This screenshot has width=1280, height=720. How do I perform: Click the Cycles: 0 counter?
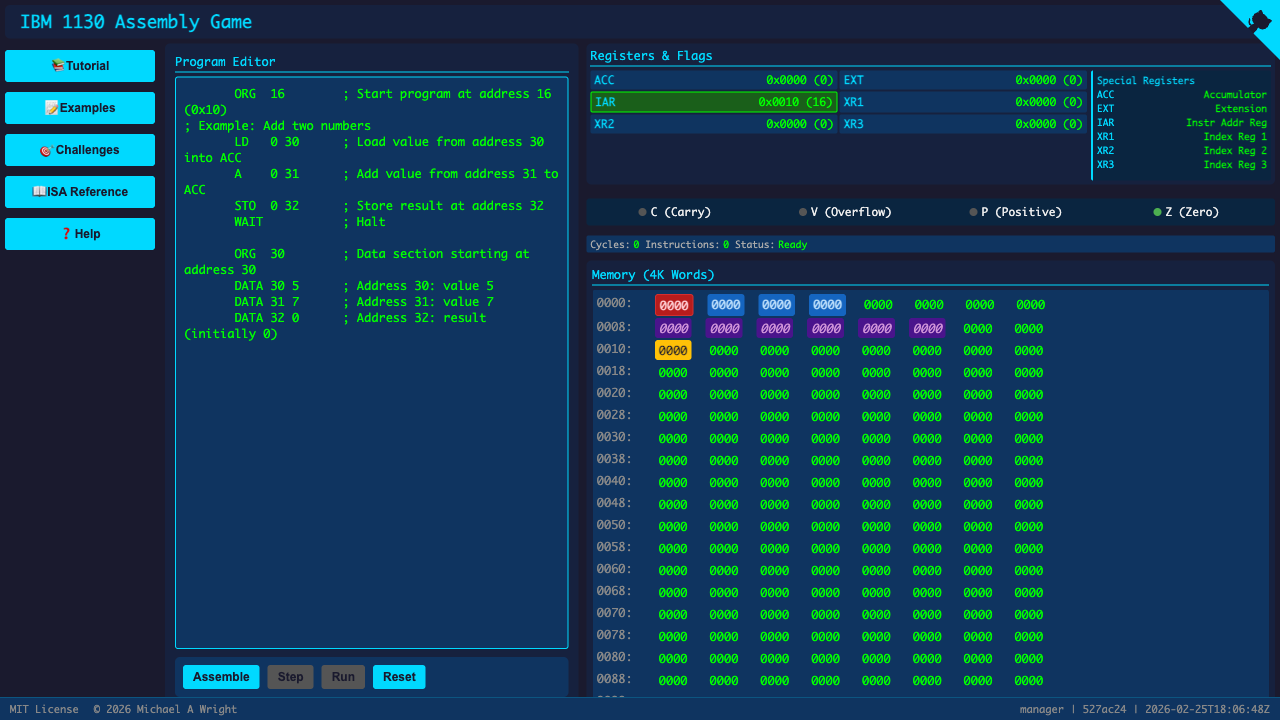[x=615, y=244]
